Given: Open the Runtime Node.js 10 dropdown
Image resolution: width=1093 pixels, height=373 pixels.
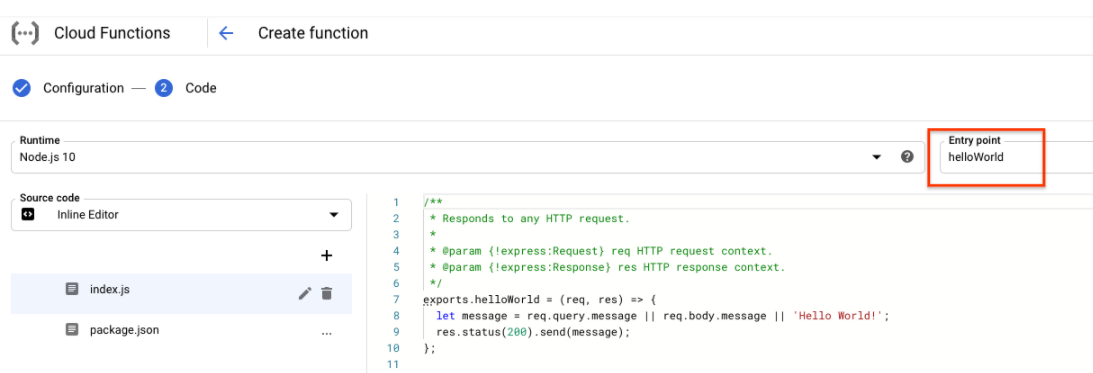Looking at the screenshot, I should pos(468,157).
